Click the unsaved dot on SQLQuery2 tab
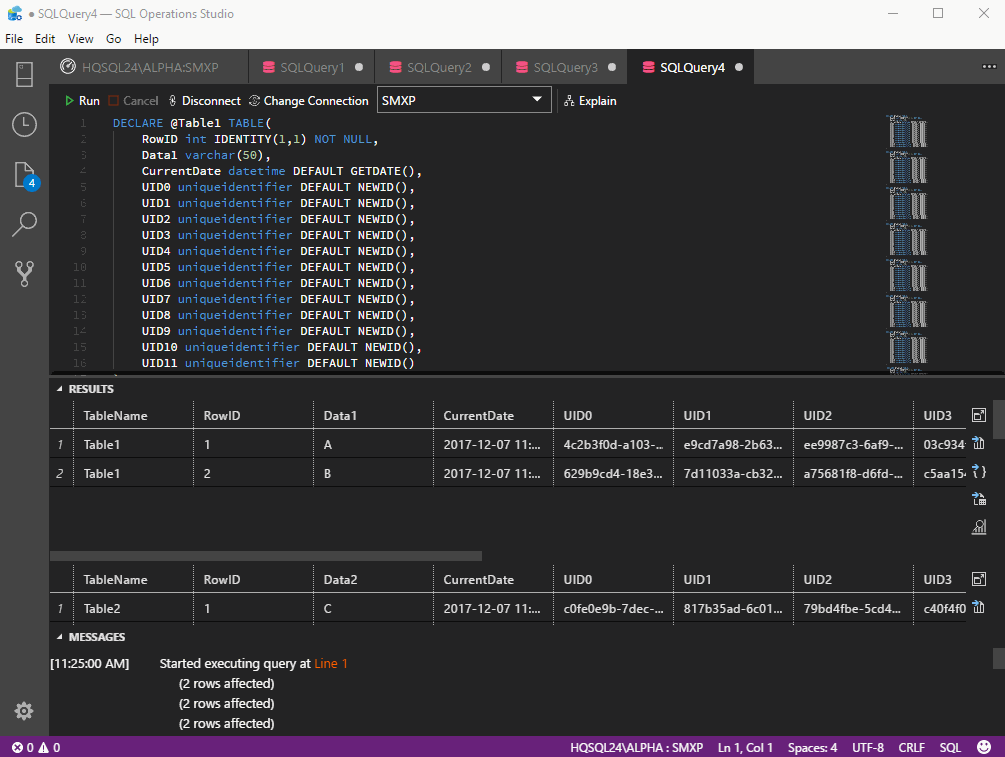The height and width of the screenshot is (757, 1005). (486, 67)
